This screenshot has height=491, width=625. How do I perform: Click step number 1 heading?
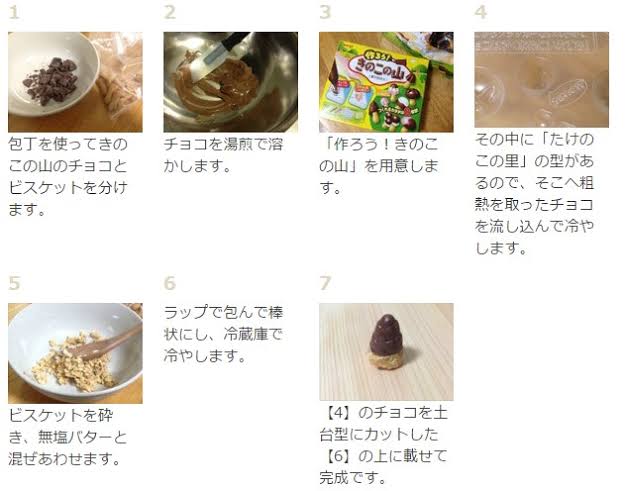(x=14, y=12)
